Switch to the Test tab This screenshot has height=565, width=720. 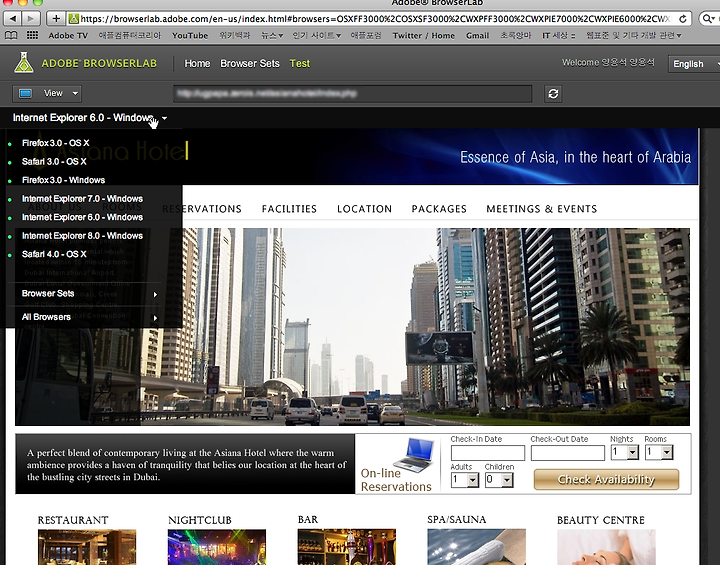point(299,63)
